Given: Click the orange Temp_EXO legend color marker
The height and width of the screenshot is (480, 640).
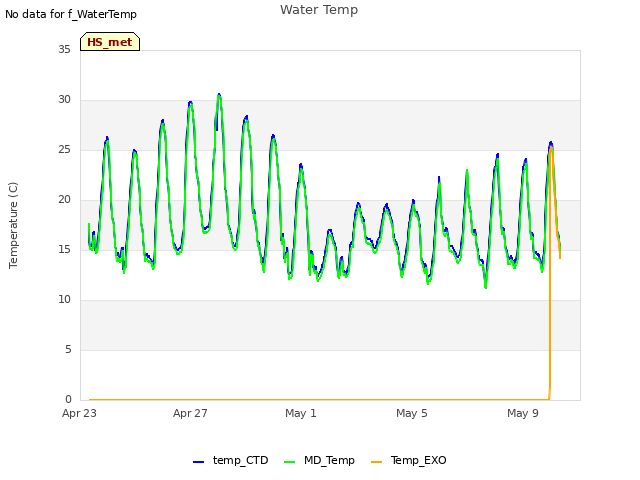Looking at the screenshot, I should pos(376,462).
